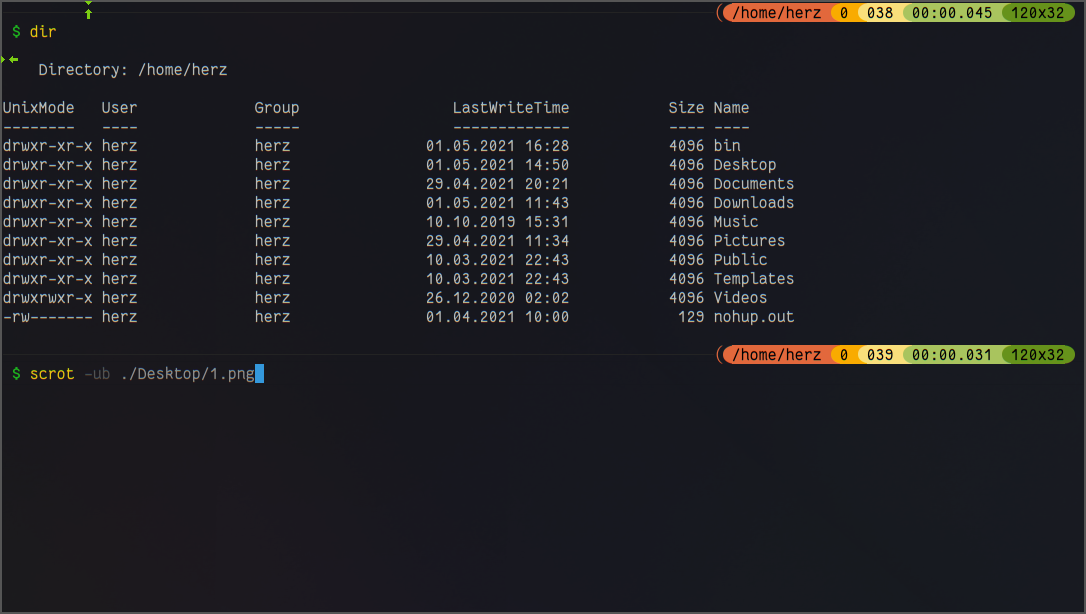Viewport: 1086px width, 614px height.
Task: Select the 'Pictures' directory name
Action: pyautogui.click(x=749, y=241)
